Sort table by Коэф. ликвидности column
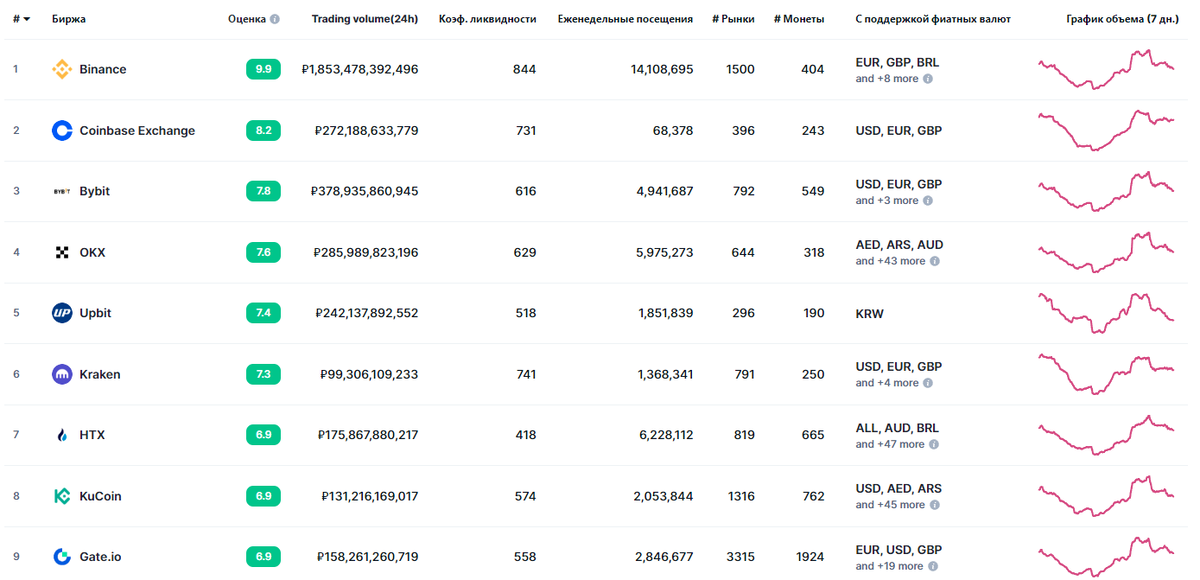The width and height of the screenshot is (1200, 580). click(487, 19)
